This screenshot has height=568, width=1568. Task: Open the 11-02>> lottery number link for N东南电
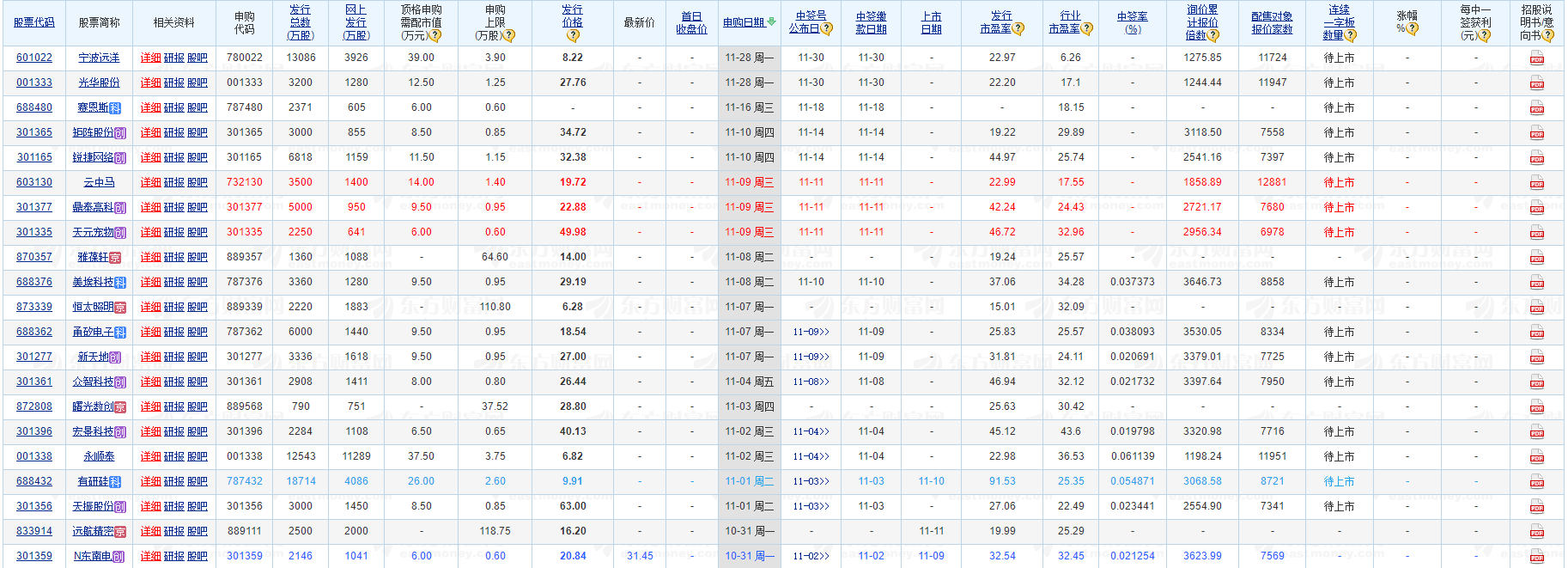[811, 556]
